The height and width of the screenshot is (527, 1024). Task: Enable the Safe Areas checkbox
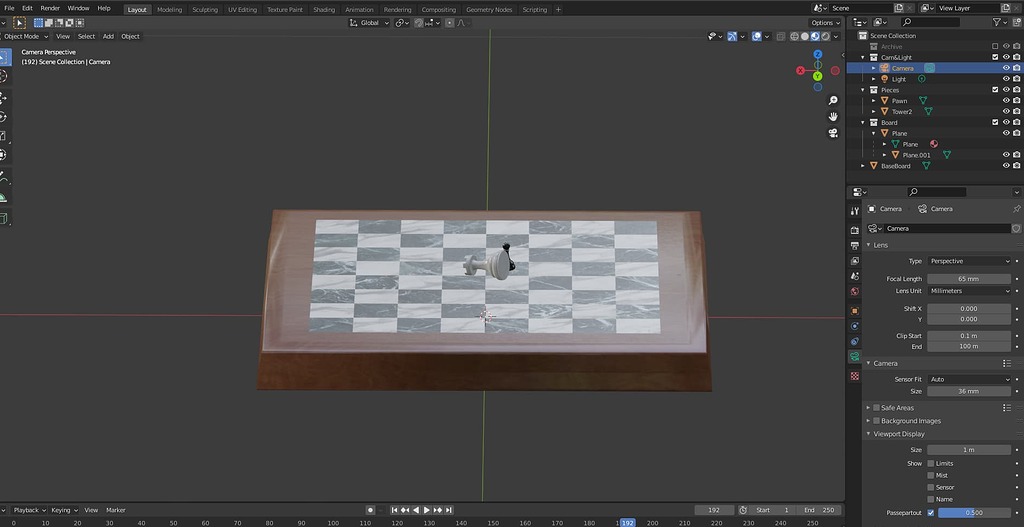coord(876,407)
